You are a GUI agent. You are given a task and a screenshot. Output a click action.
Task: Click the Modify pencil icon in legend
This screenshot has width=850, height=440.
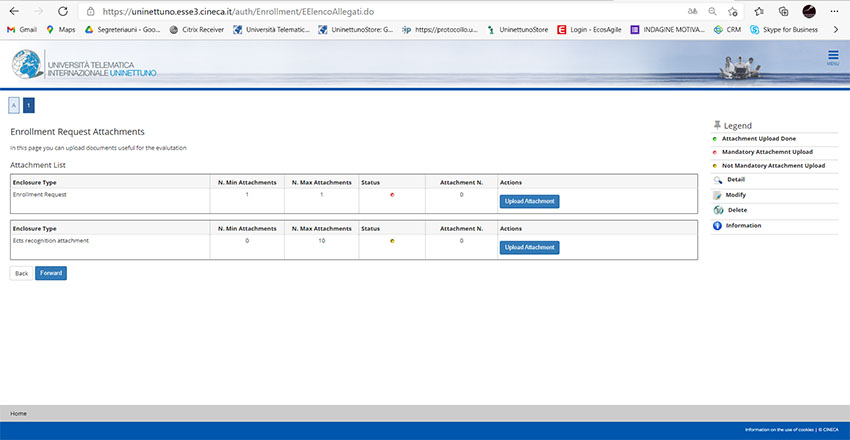point(717,195)
